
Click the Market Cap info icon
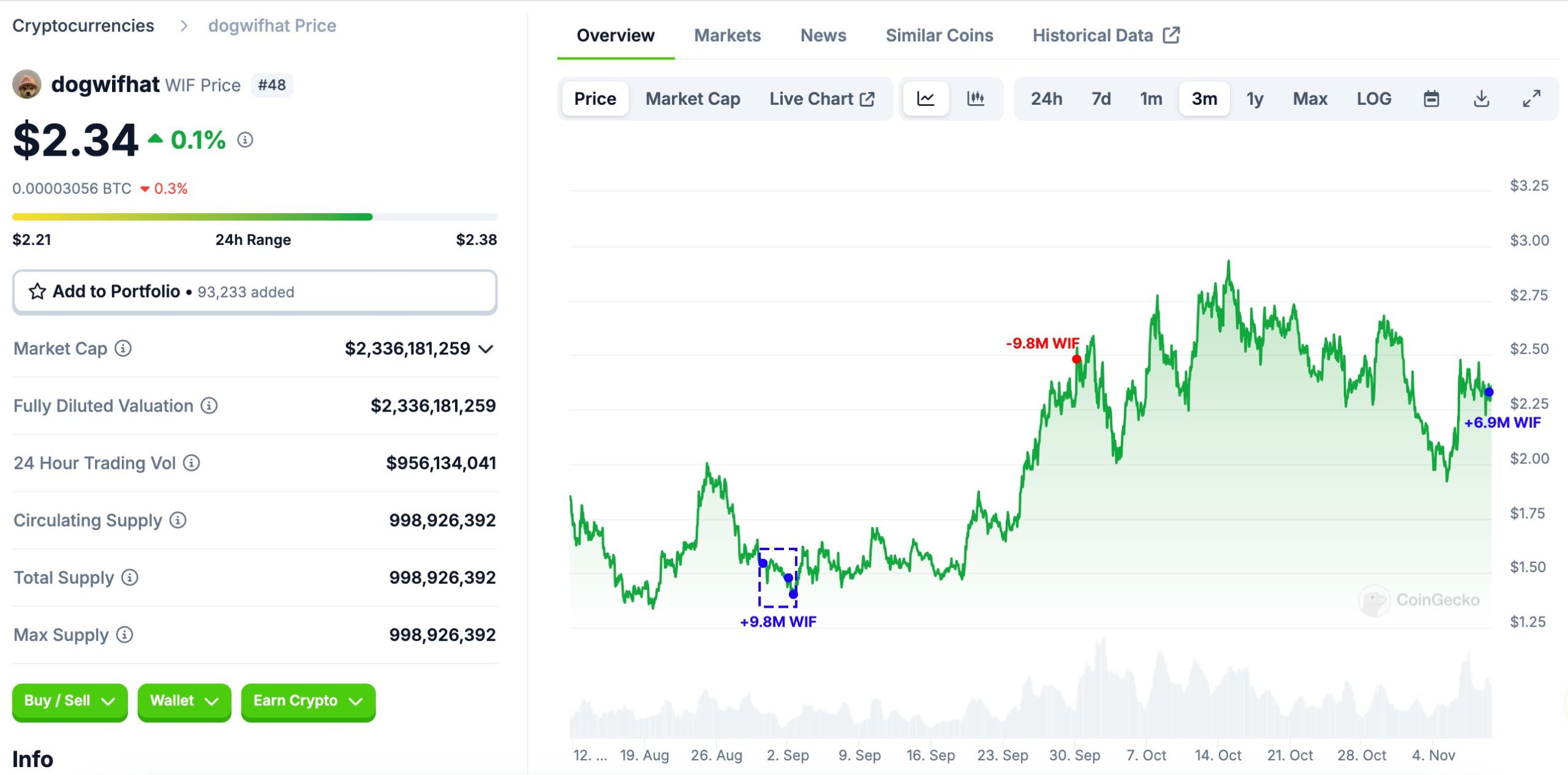(x=123, y=349)
